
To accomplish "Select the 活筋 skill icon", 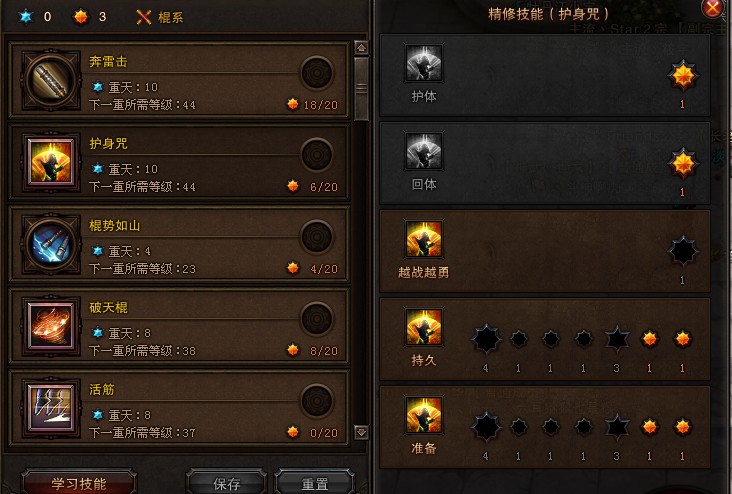I will [x=51, y=408].
